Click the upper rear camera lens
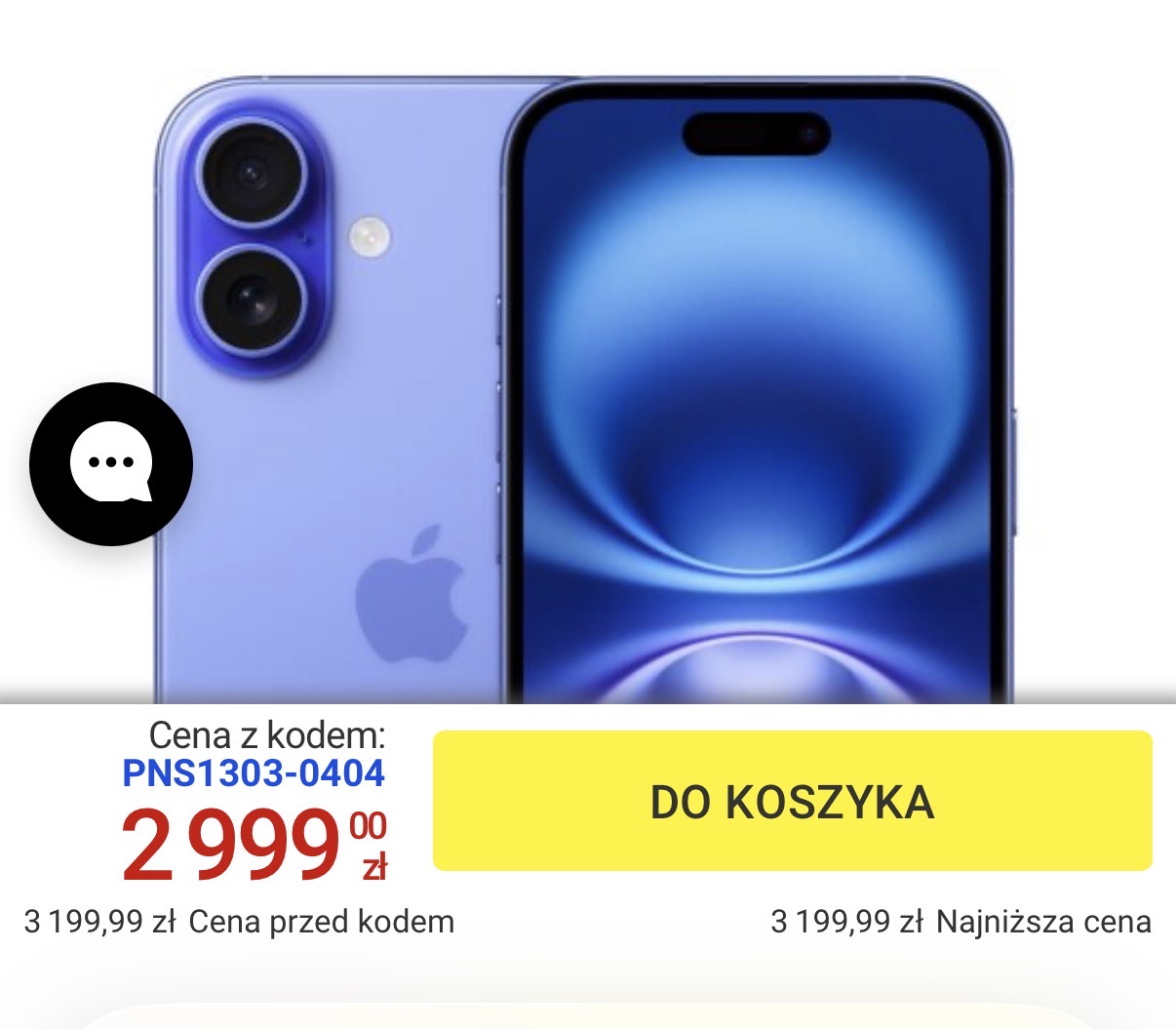1176x1029 pixels. pyautogui.click(x=253, y=175)
